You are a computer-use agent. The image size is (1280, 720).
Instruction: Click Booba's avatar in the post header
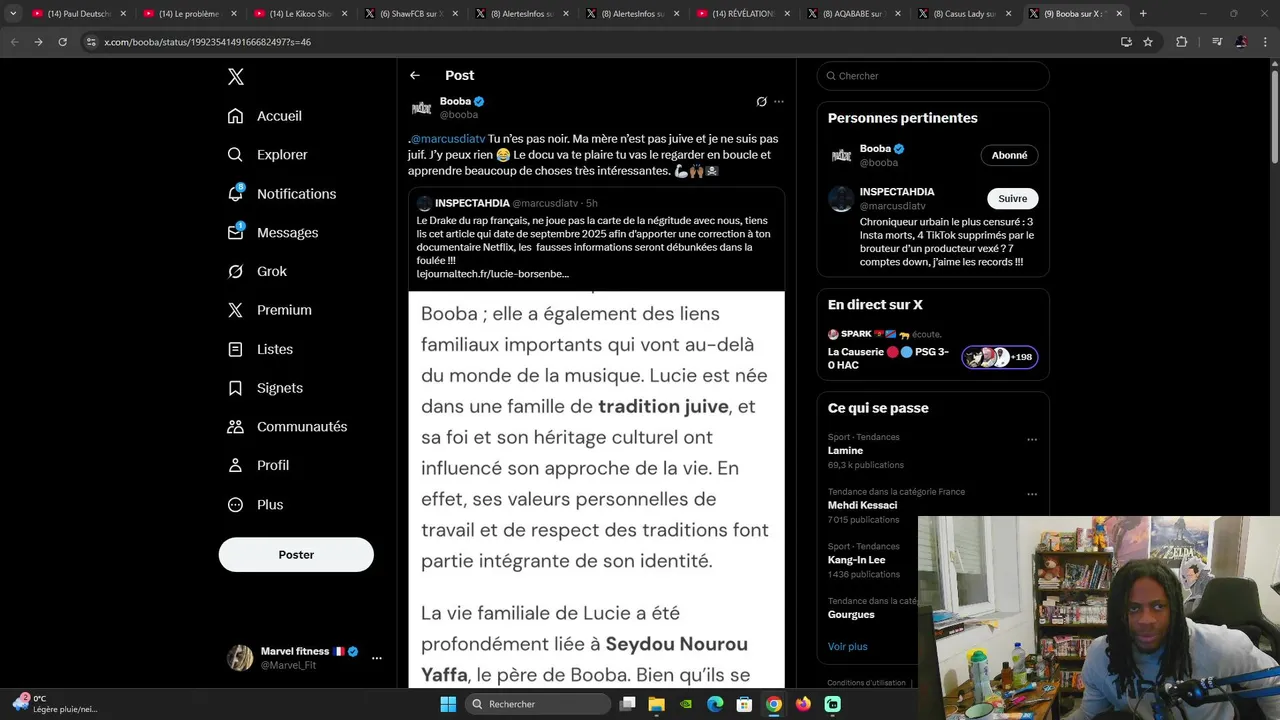[x=421, y=107]
